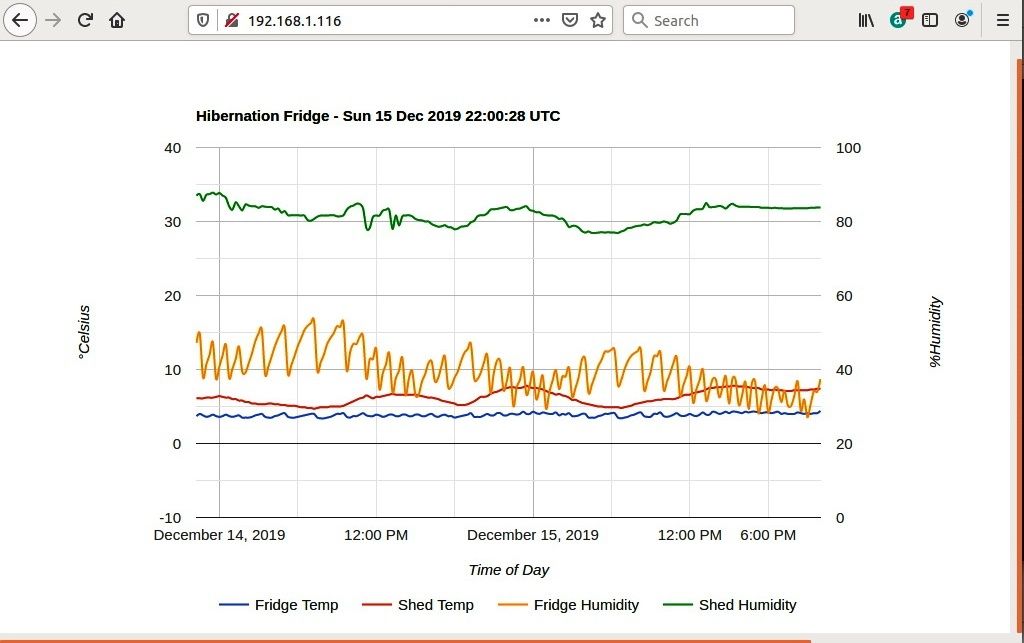Click the extension icon with red badge
The width and height of the screenshot is (1024, 643).
pos(898,19)
